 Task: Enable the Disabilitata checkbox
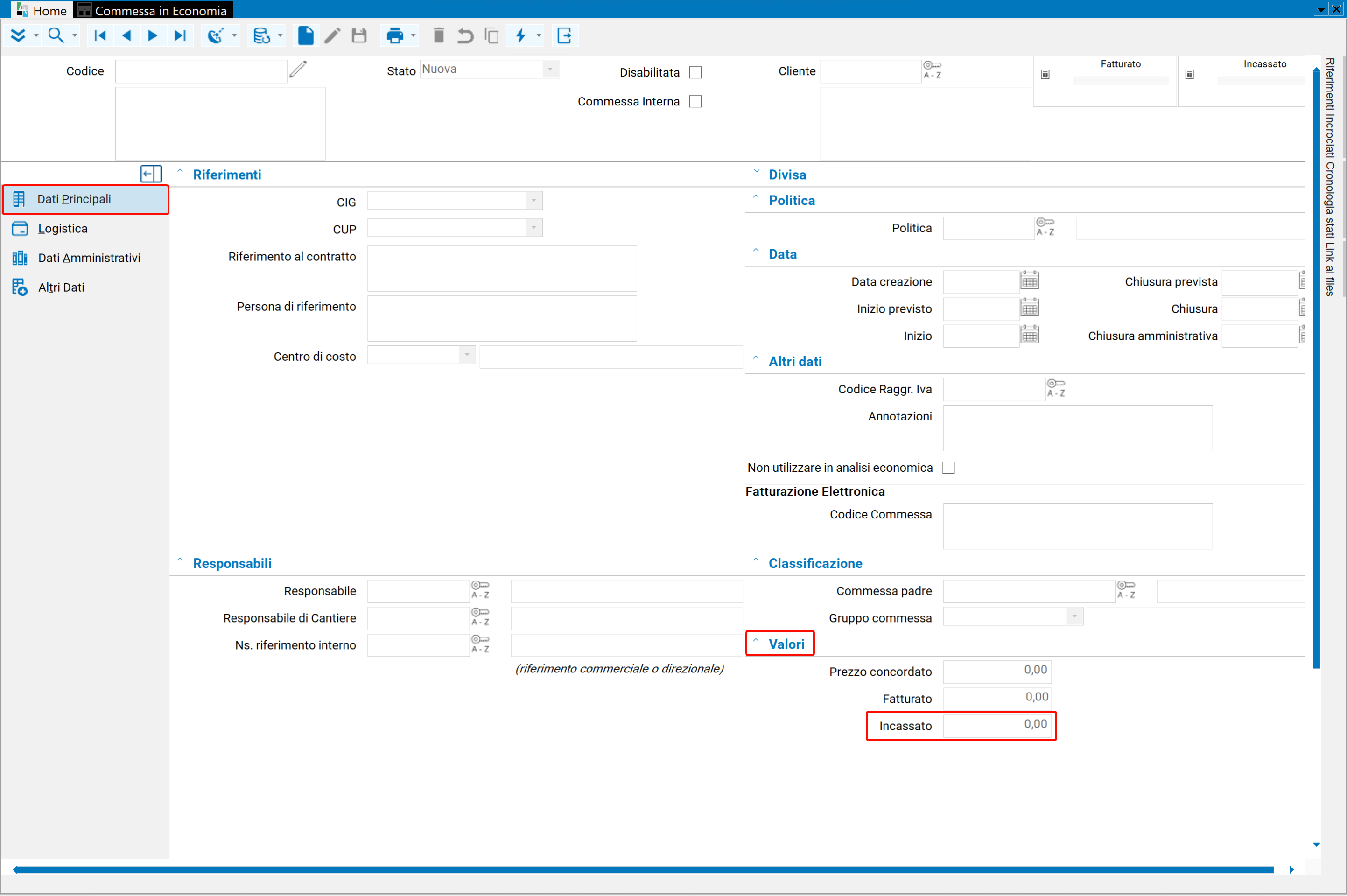695,73
